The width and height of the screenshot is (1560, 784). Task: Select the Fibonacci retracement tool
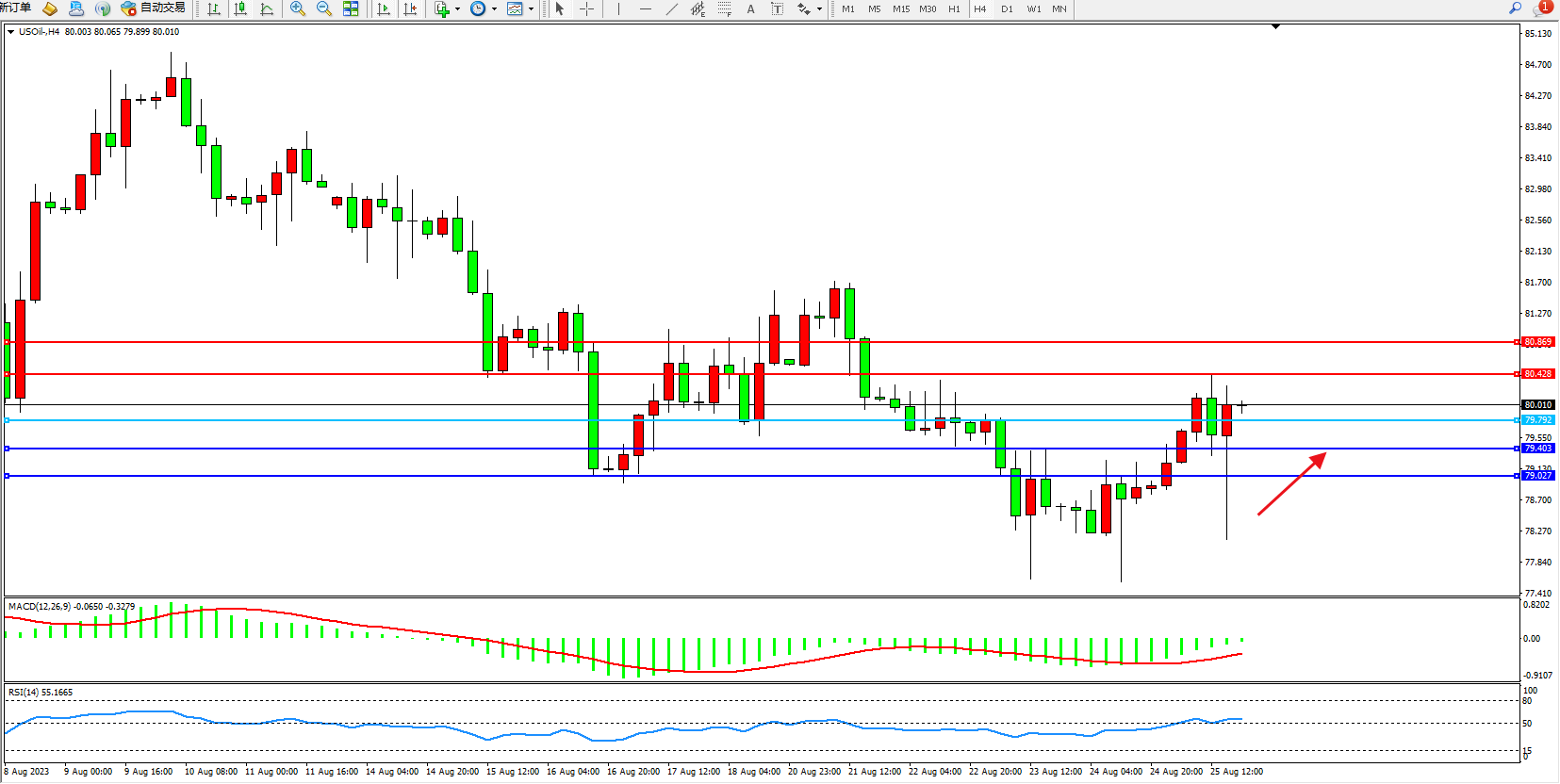[724, 9]
